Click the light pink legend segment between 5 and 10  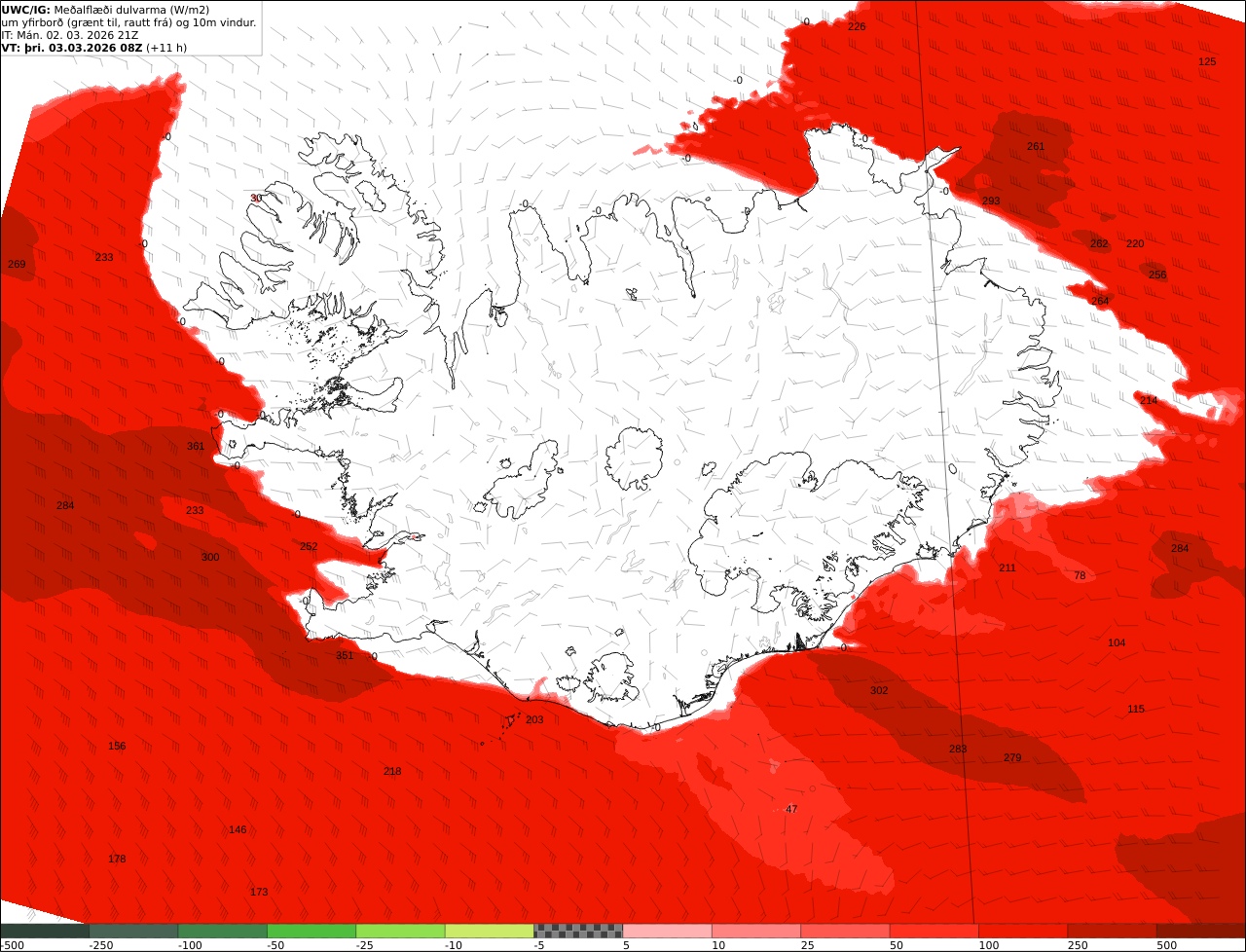pos(667,931)
